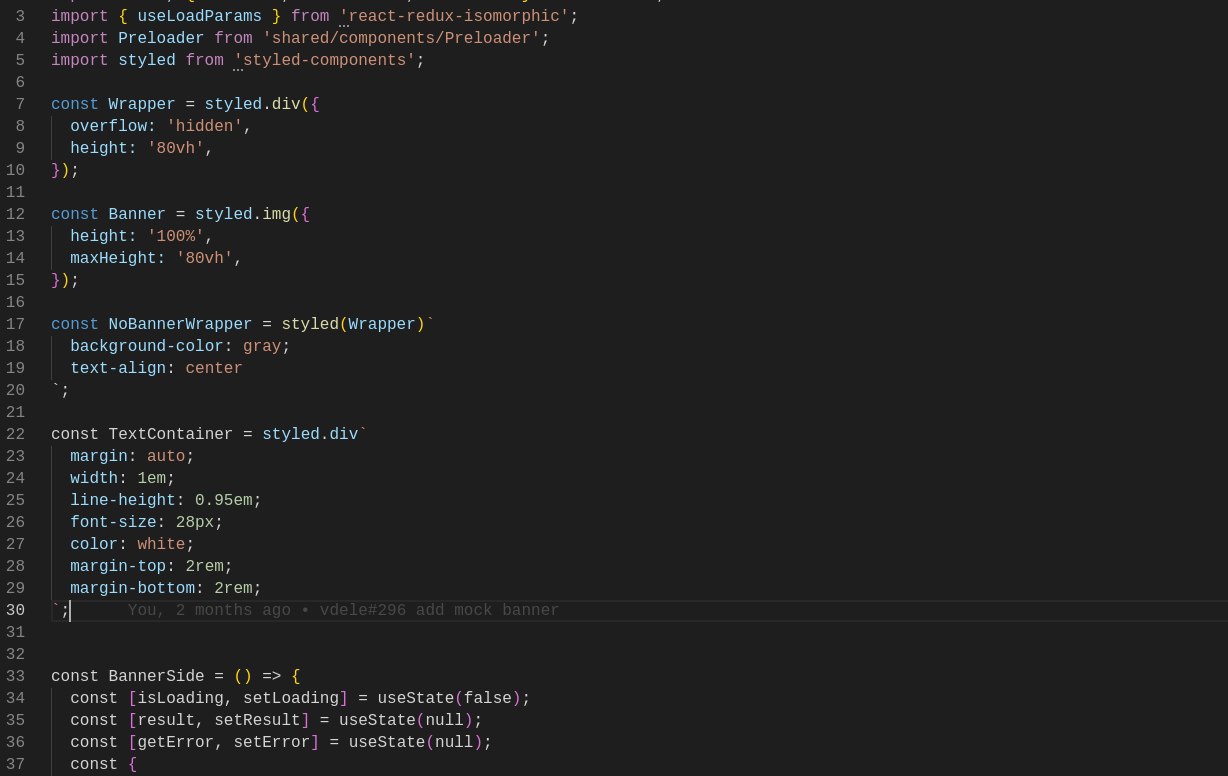Click the 'text-align' property
1228x776 pixels.
point(118,368)
